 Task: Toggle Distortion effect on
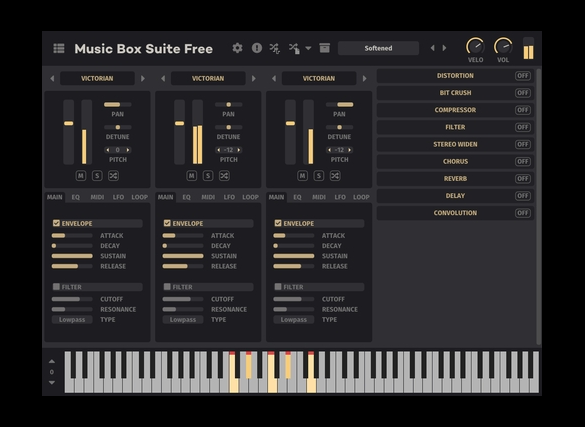pyautogui.click(x=523, y=76)
